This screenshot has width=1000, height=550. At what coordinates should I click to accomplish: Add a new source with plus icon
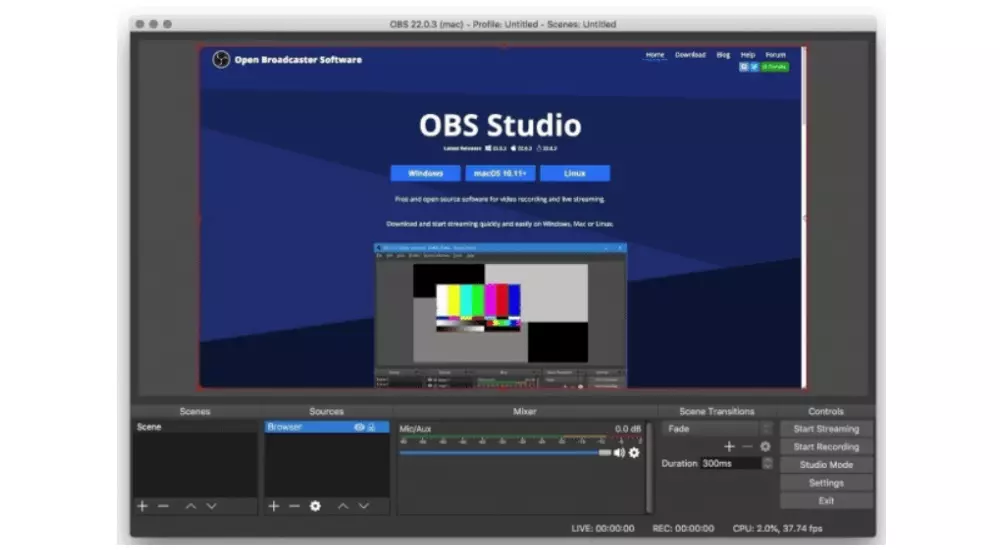[274, 506]
